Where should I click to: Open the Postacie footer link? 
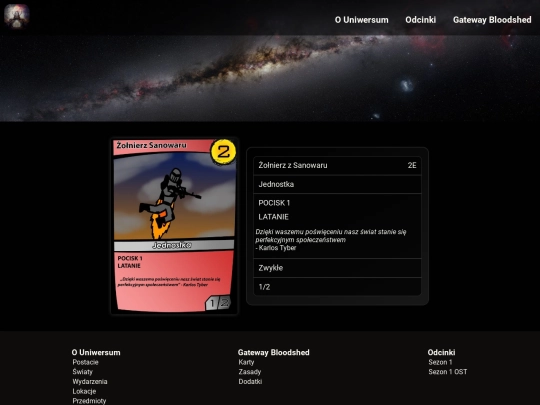(x=85, y=362)
